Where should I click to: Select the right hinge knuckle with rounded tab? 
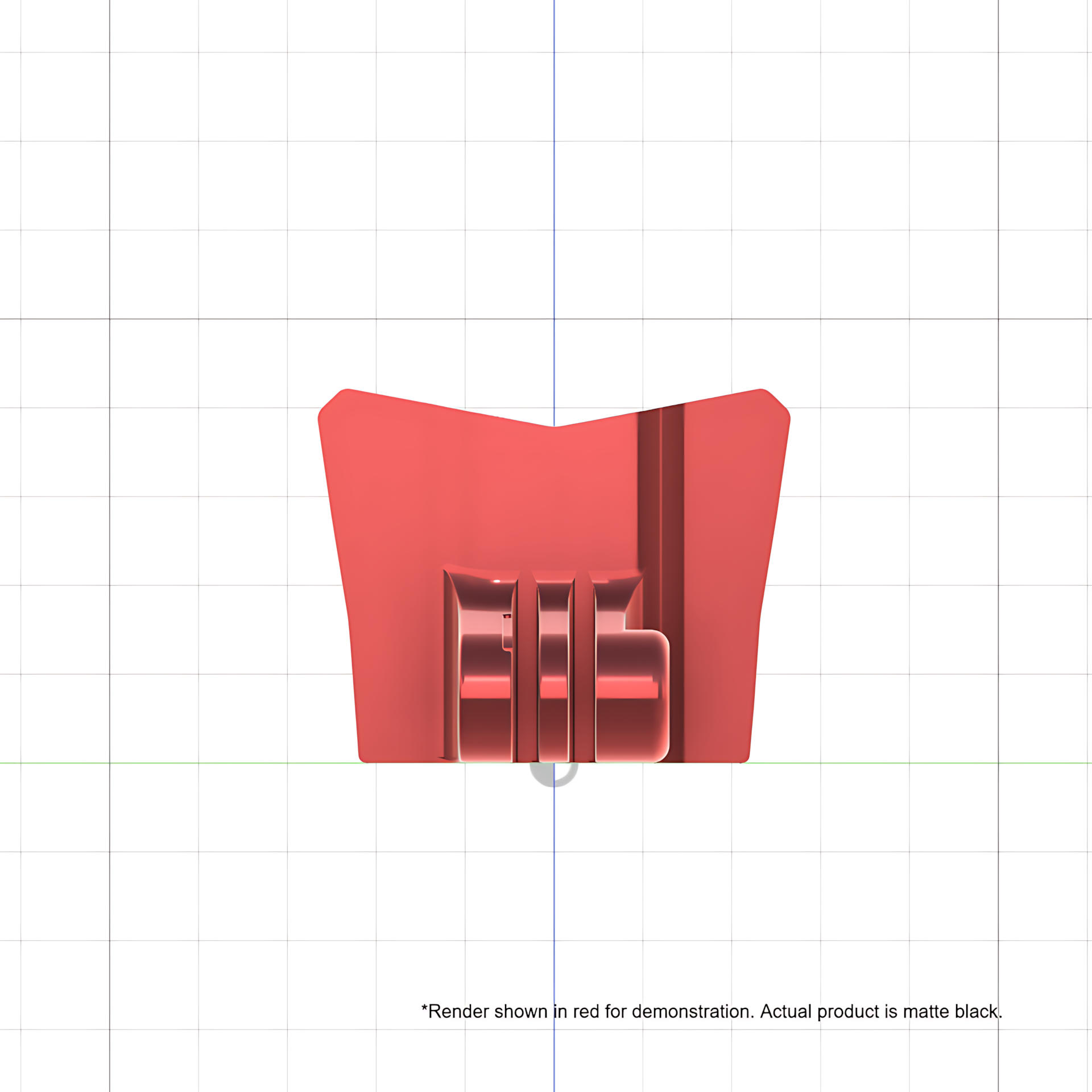point(629,667)
